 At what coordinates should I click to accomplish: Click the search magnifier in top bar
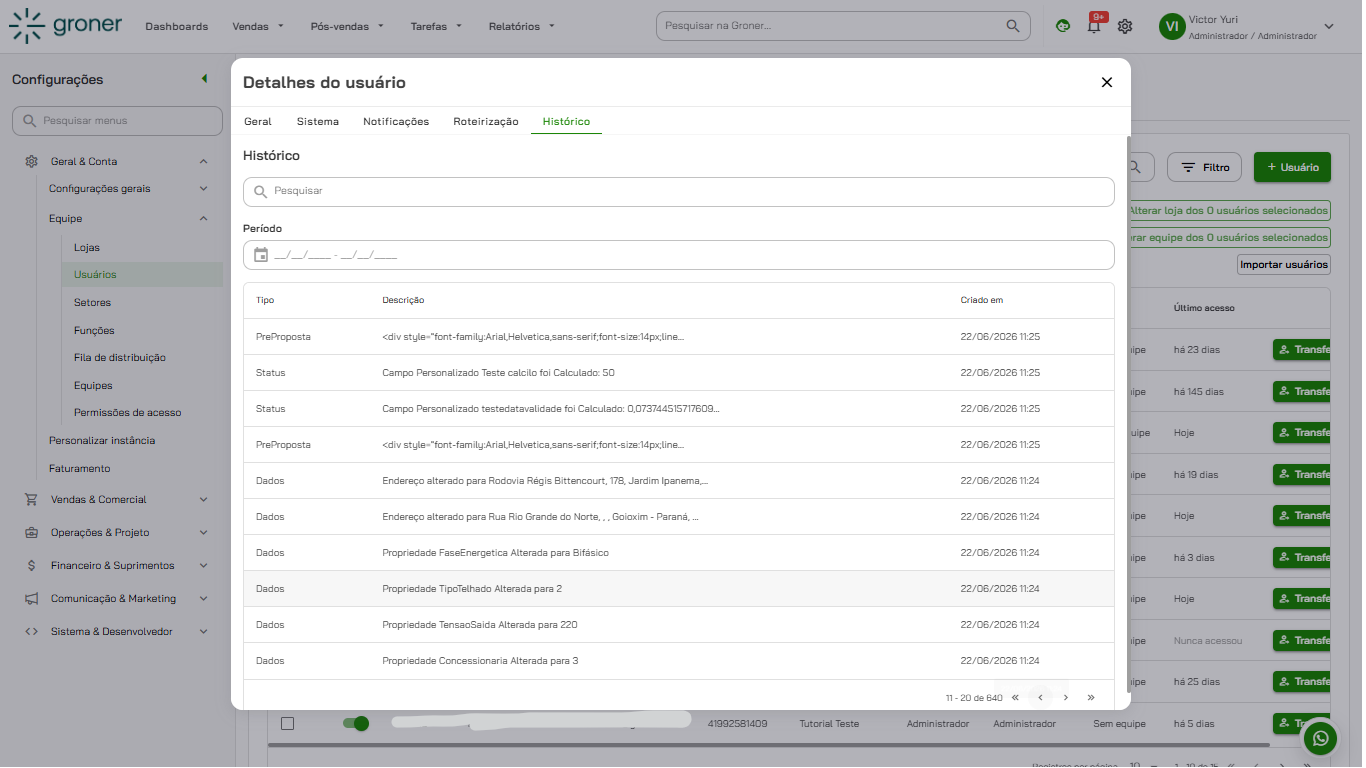(1013, 26)
